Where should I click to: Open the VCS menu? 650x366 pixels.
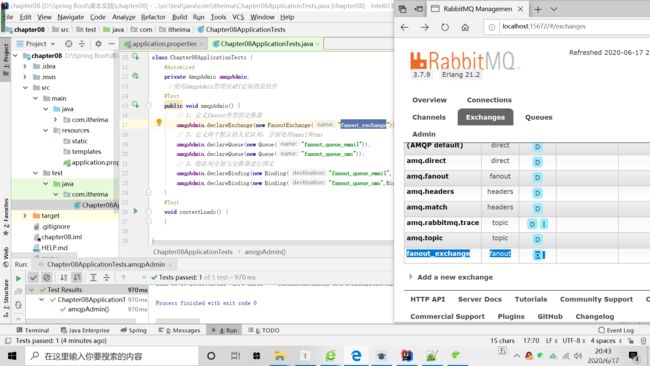(238, 17)
